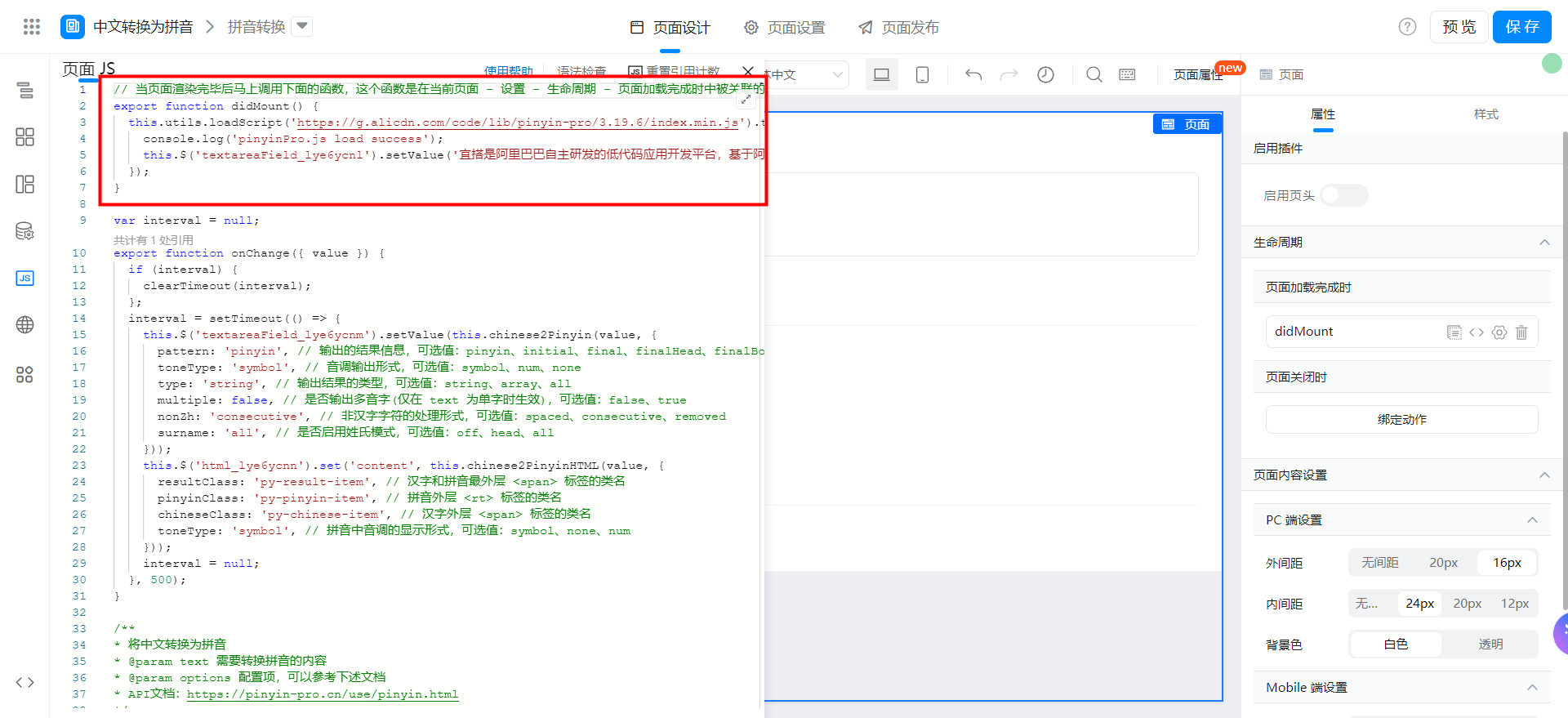Open the language 中文 dropdown

pos(806,74)
